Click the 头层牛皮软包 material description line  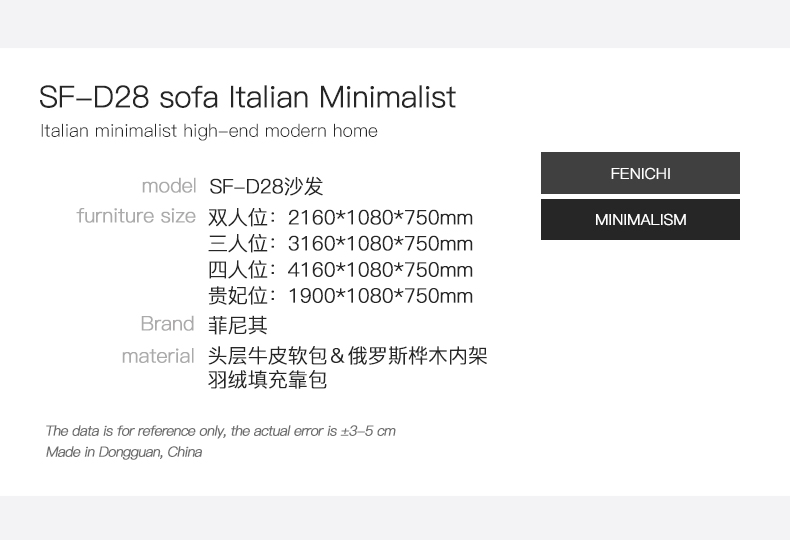[x=267, y=356]
